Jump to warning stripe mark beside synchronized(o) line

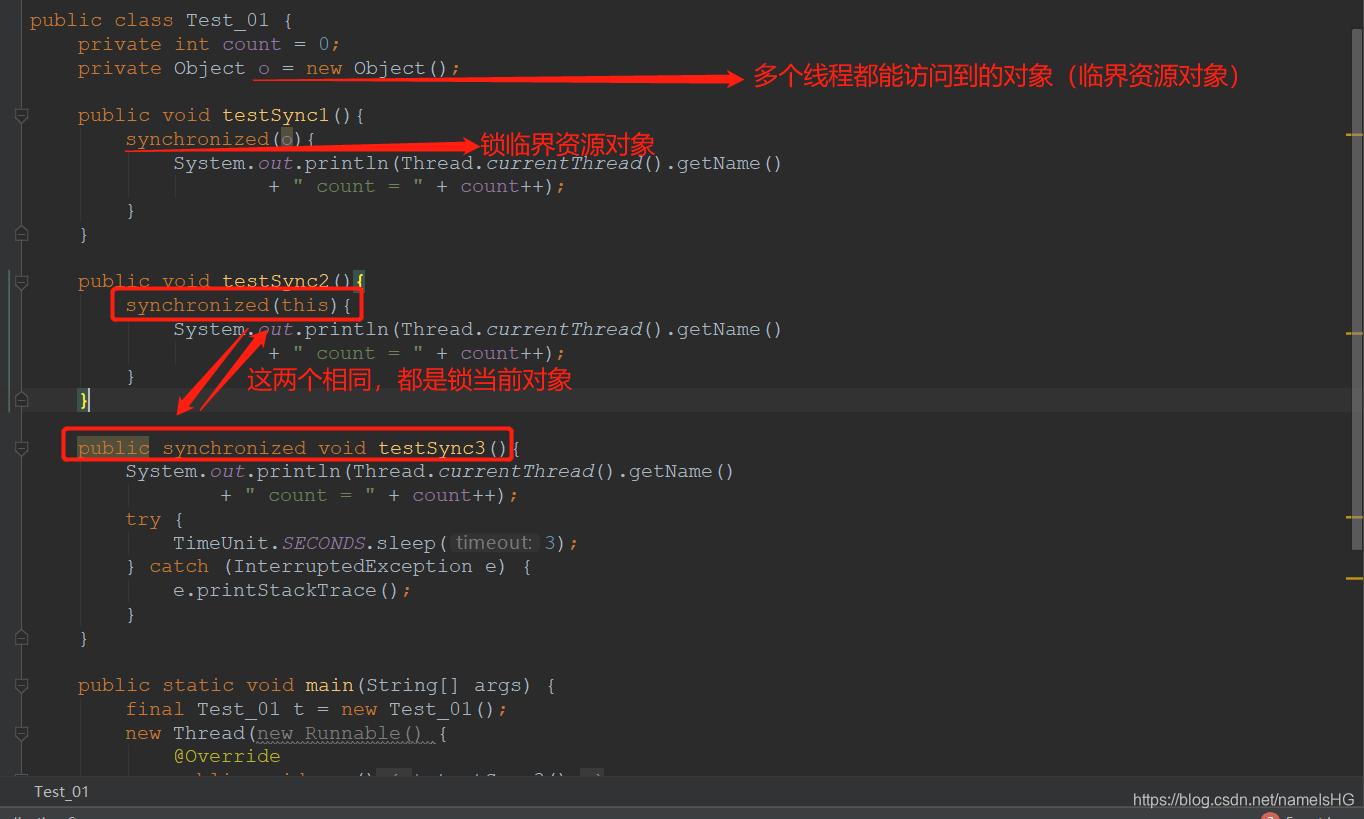(x=1355, y=134)
